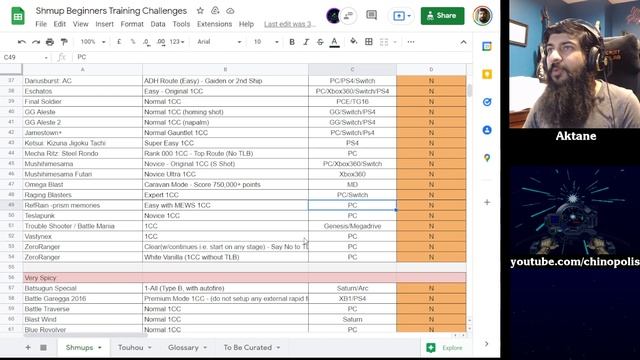640x360 pixels.
Task: Open the File menu
Action: coord(41,24)
